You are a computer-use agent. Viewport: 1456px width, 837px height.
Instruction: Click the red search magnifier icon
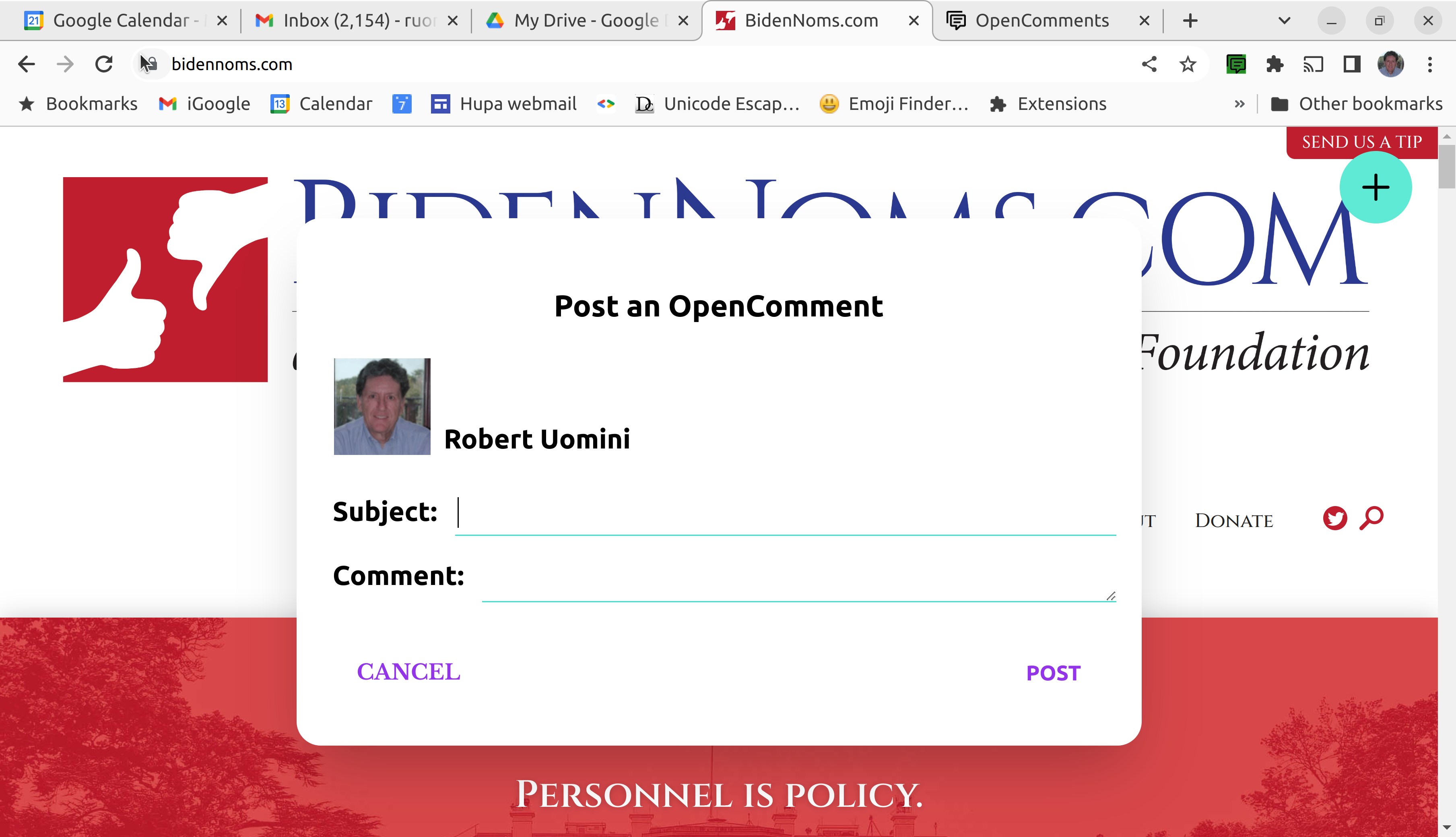point(1371,518)
